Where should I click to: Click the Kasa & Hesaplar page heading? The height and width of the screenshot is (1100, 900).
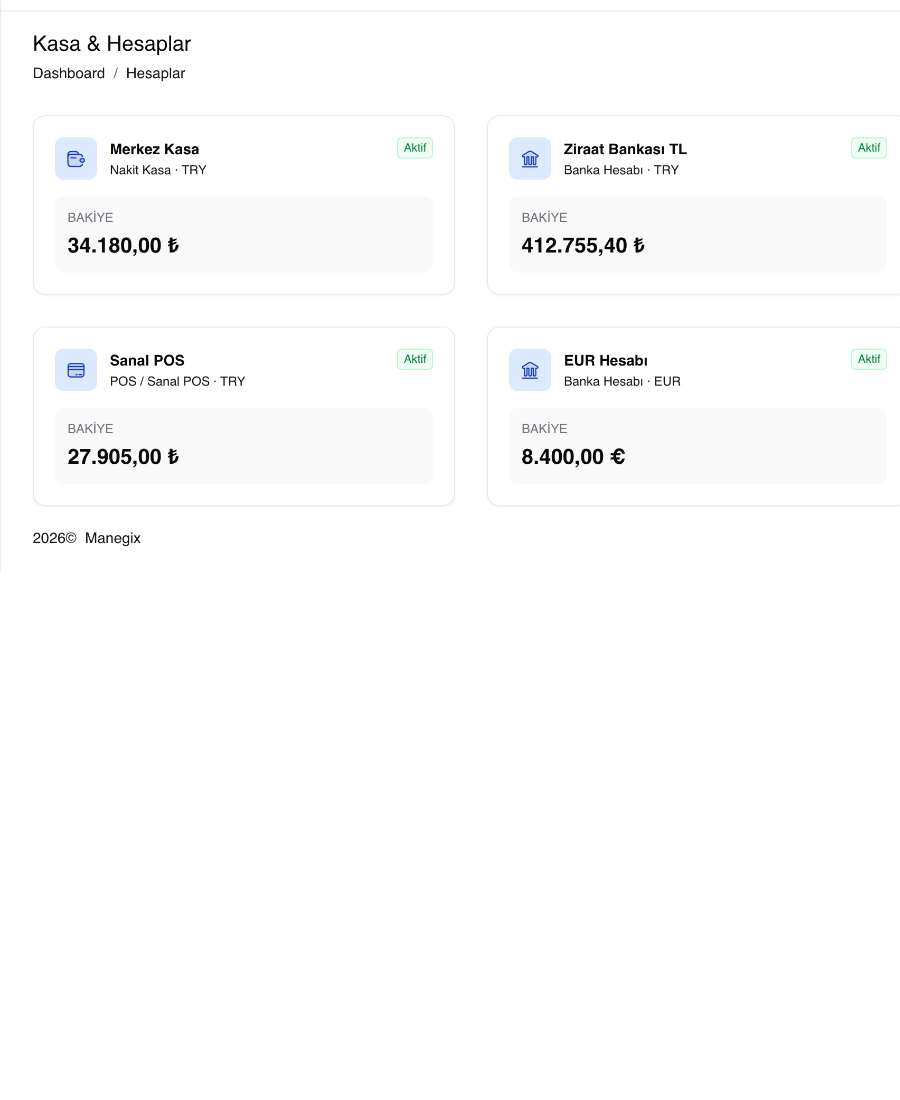click(x=112, y=43)
